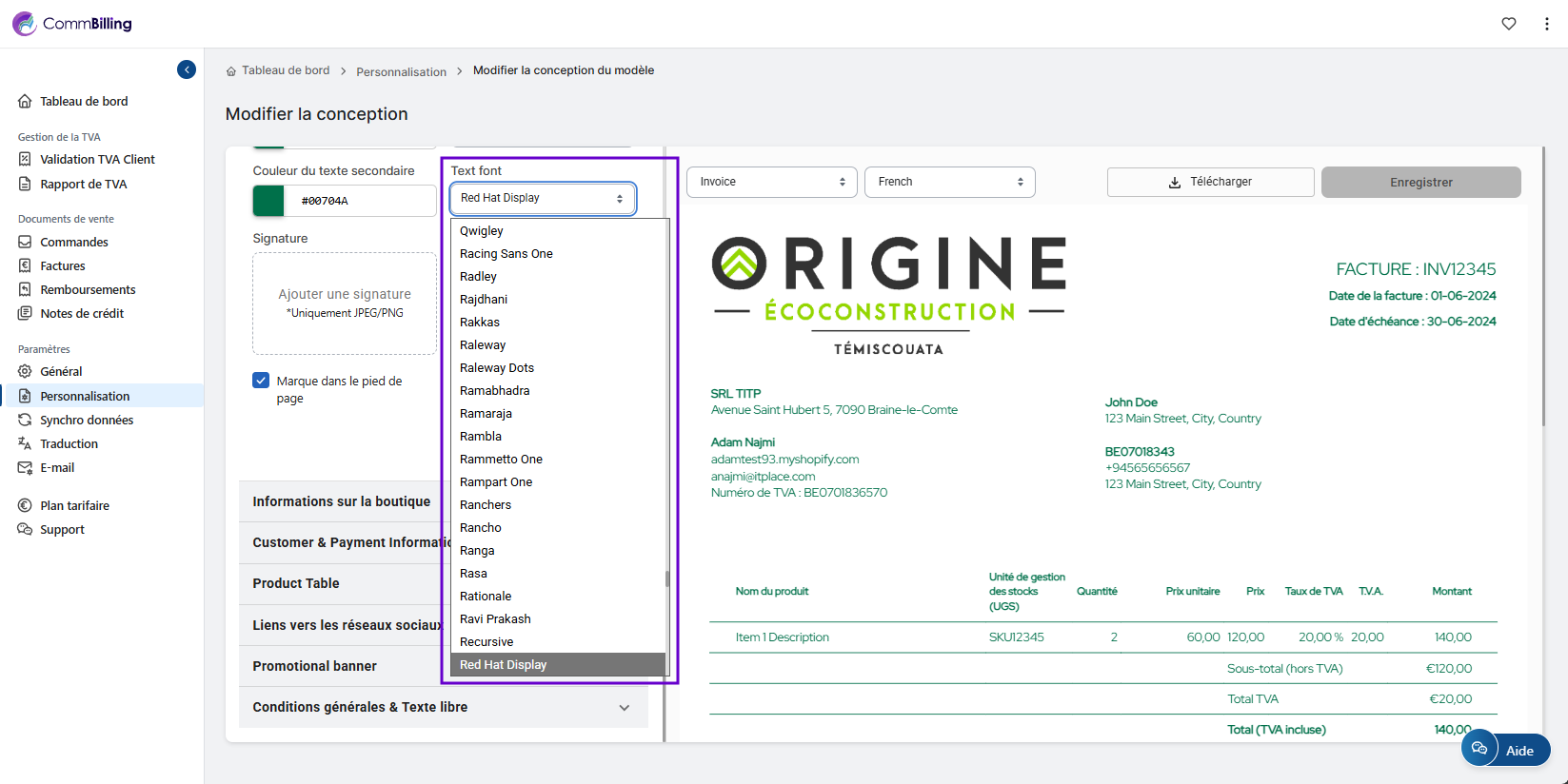Click the CommBilling logo

[72, 24]
